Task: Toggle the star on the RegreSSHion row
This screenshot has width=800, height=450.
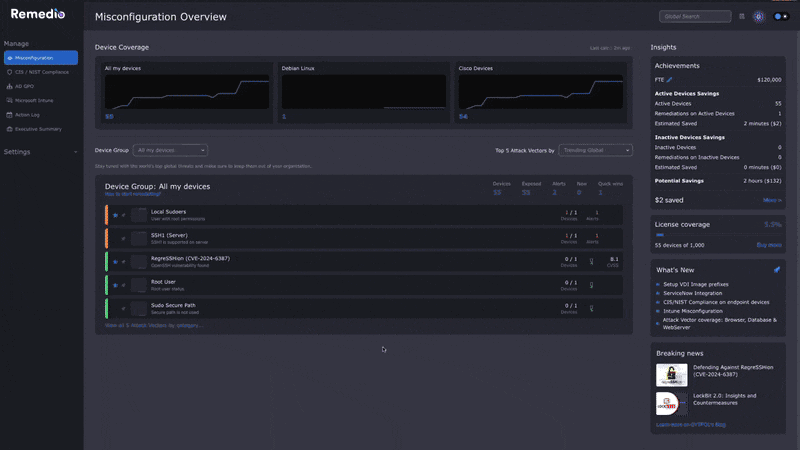Action: pyautogui.click(x=115, y=262)
